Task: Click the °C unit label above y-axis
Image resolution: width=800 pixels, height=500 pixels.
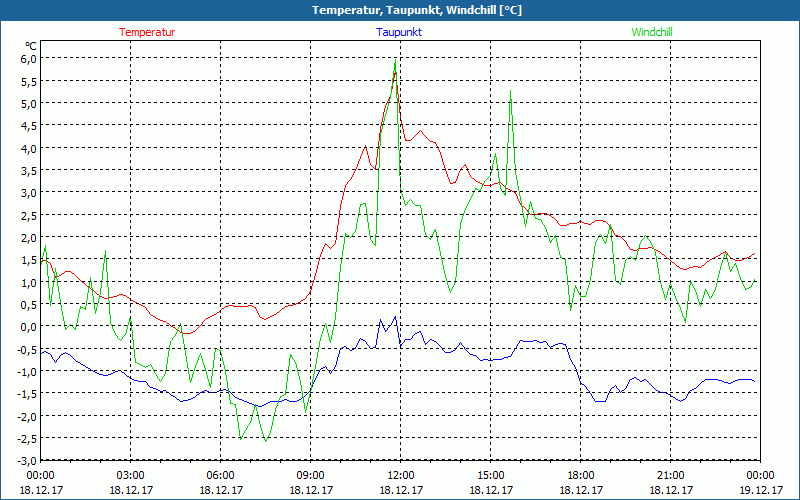Action: [x=31, y=46]
